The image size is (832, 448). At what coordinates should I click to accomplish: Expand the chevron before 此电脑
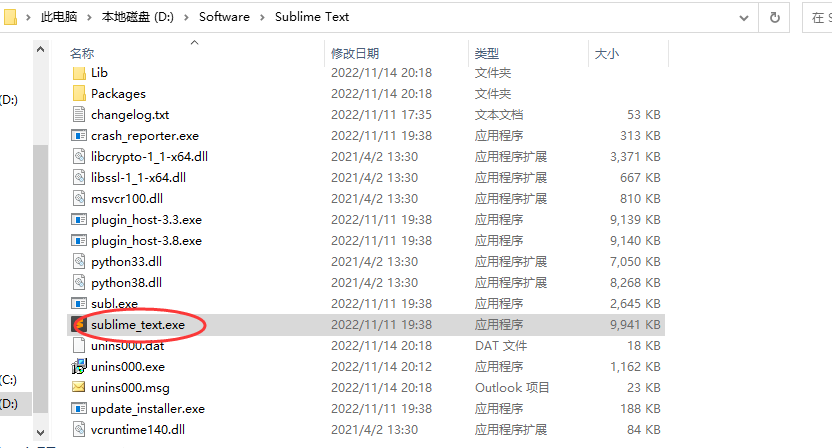(28, 18)
